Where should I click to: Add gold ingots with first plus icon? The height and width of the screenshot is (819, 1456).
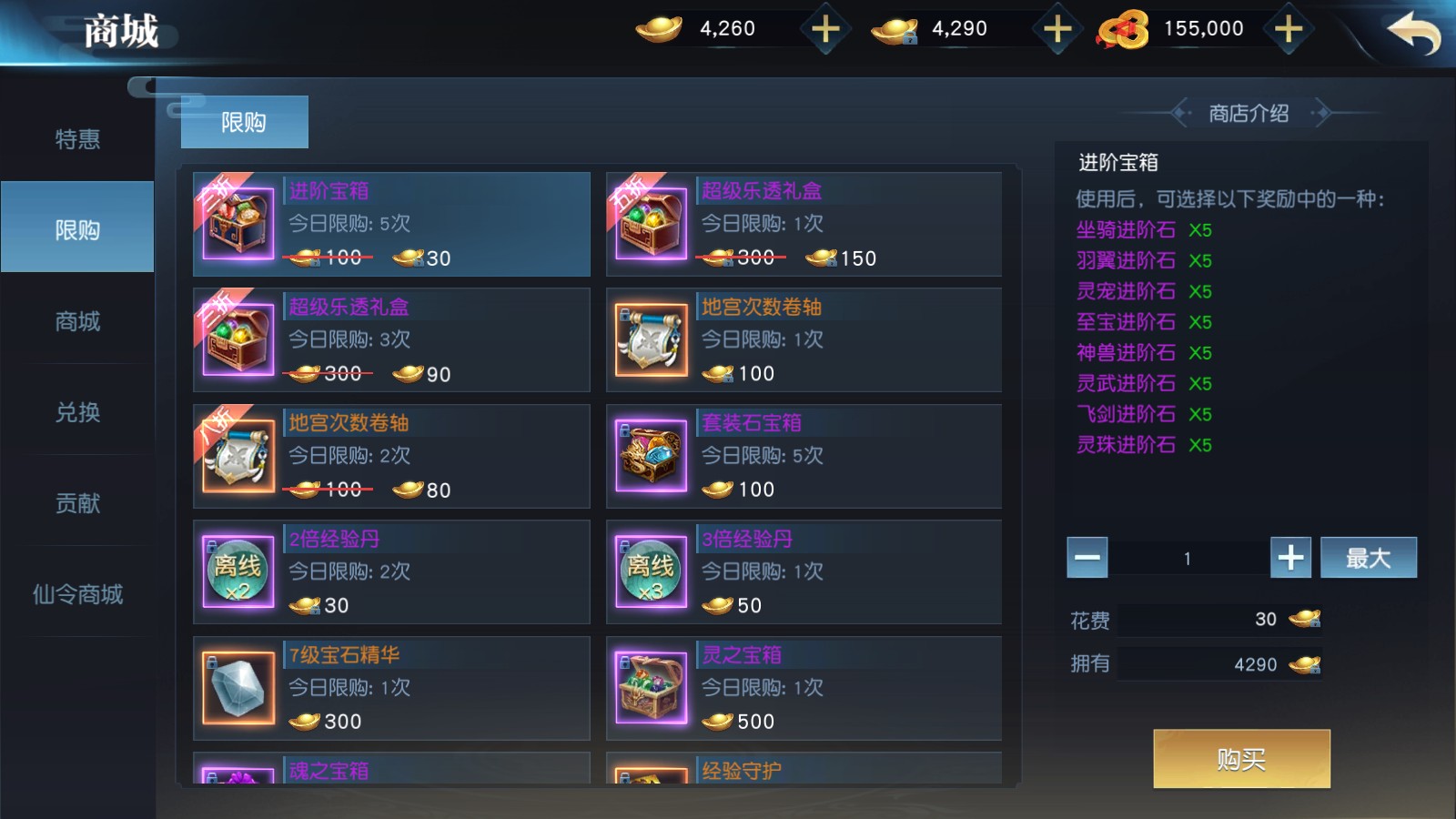click(x=825, y=29)
